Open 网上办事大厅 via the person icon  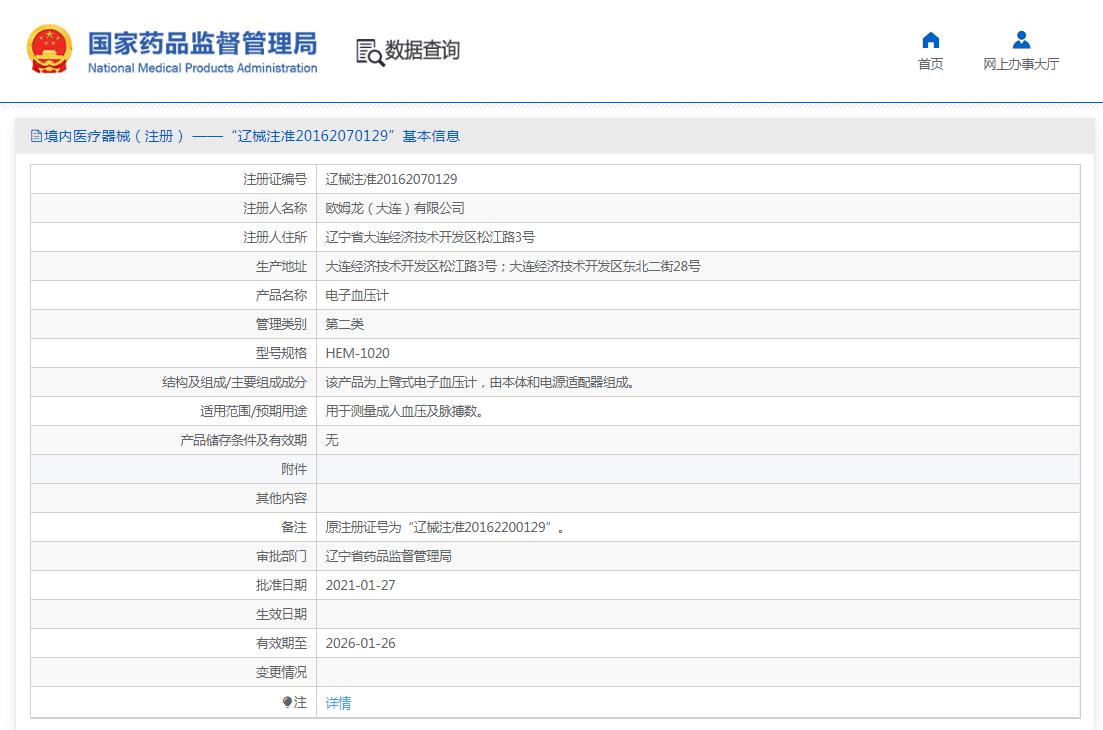coord(1021,39)
